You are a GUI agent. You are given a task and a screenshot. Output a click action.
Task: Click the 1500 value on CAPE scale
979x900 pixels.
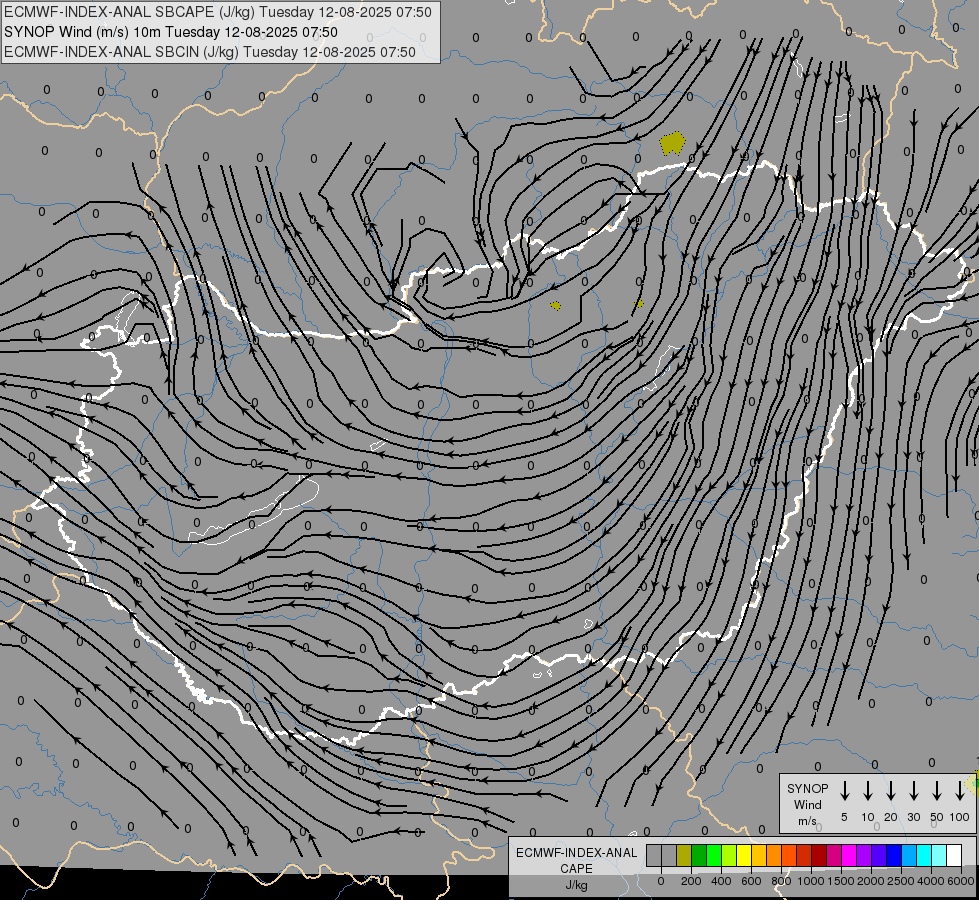[841, 881]
